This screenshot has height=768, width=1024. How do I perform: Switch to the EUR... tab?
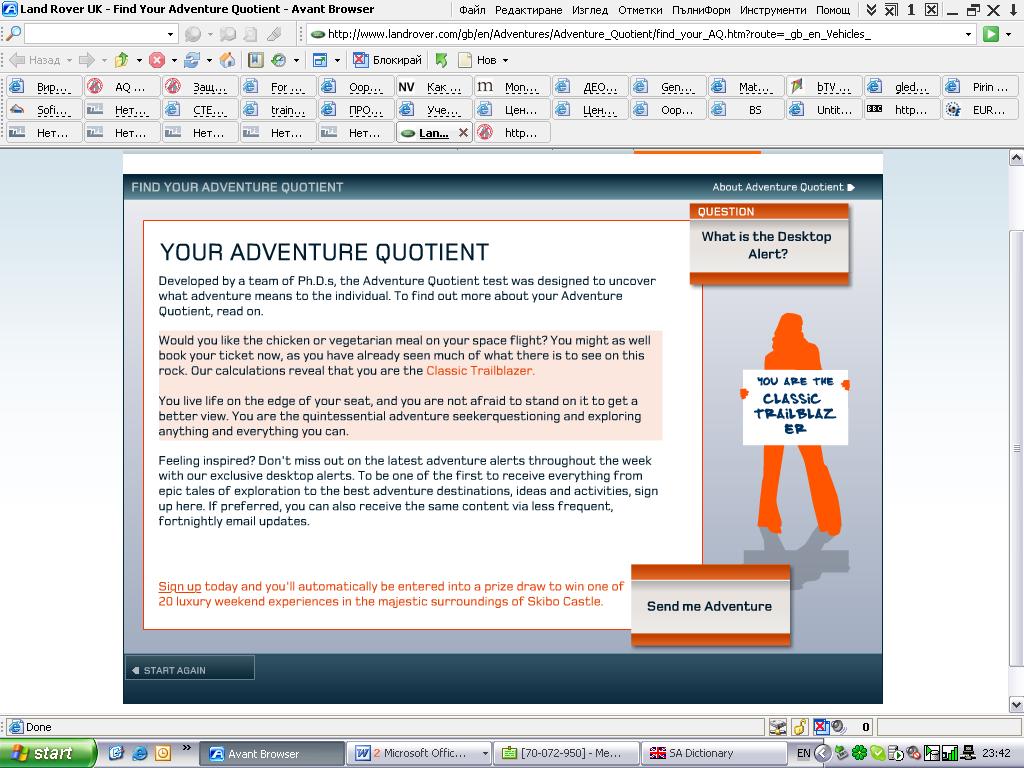[x=980, y=110]
